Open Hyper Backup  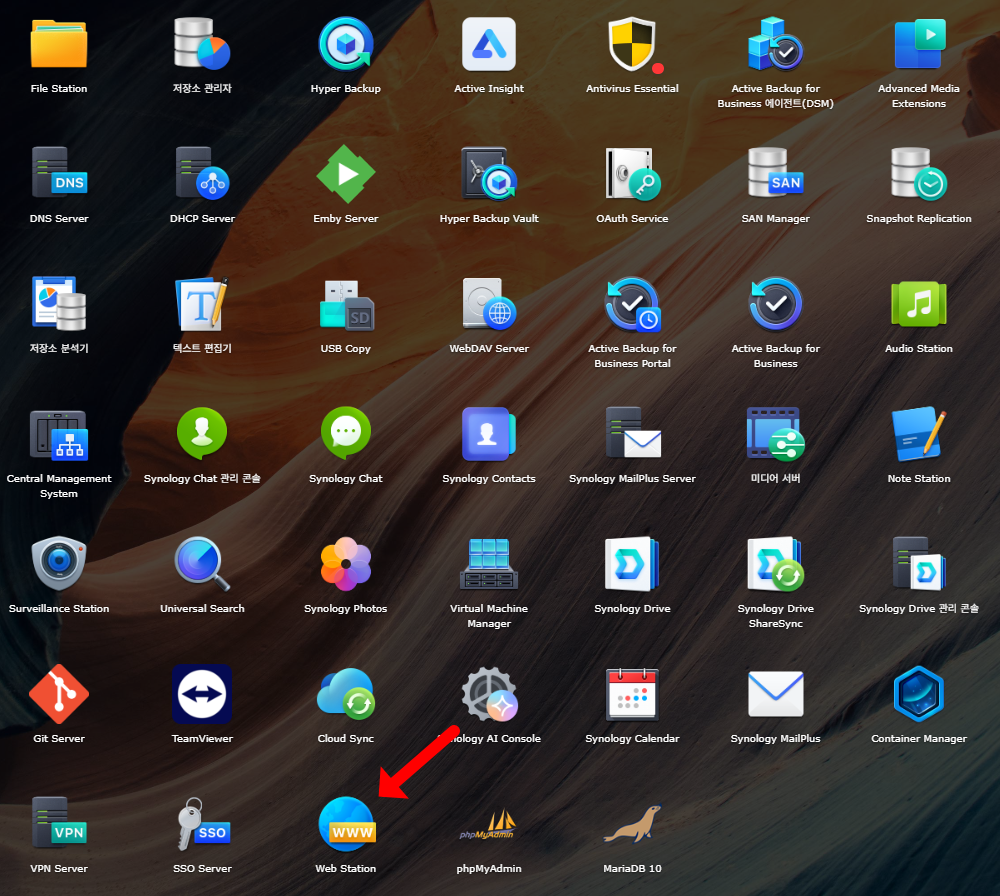pos(346,45)
